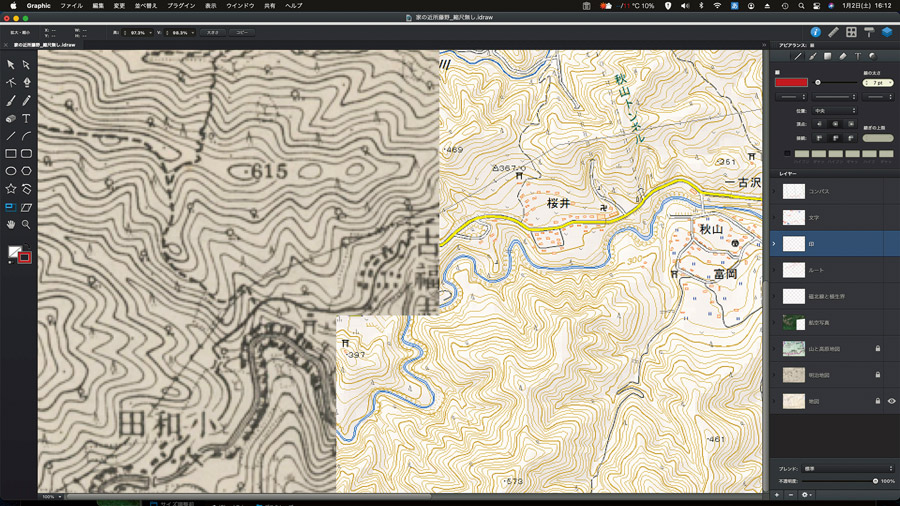
Task: Pick the Eraser tool
Action: coord(11,118)
